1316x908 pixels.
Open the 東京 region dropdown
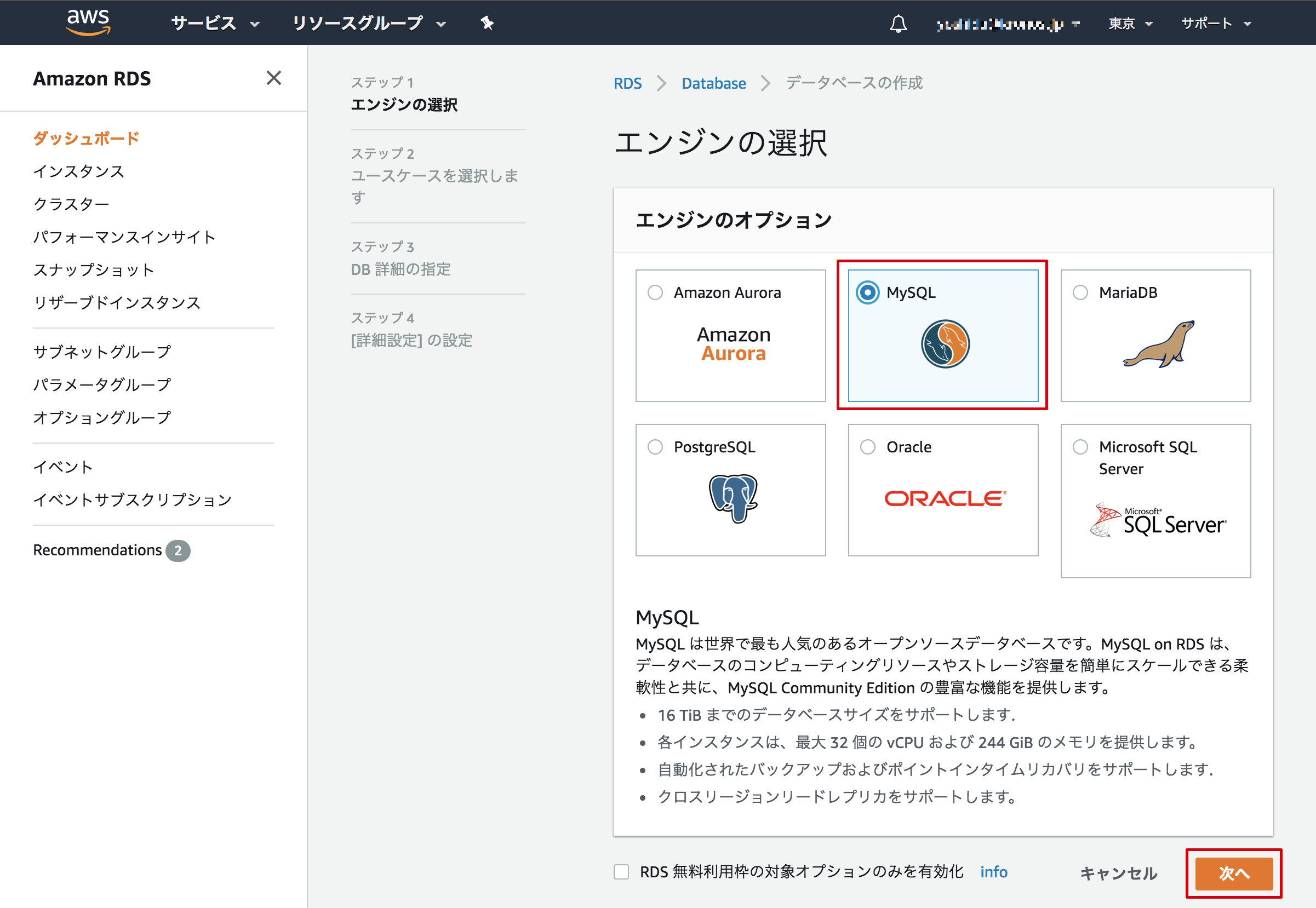(x=1130, y=24)
